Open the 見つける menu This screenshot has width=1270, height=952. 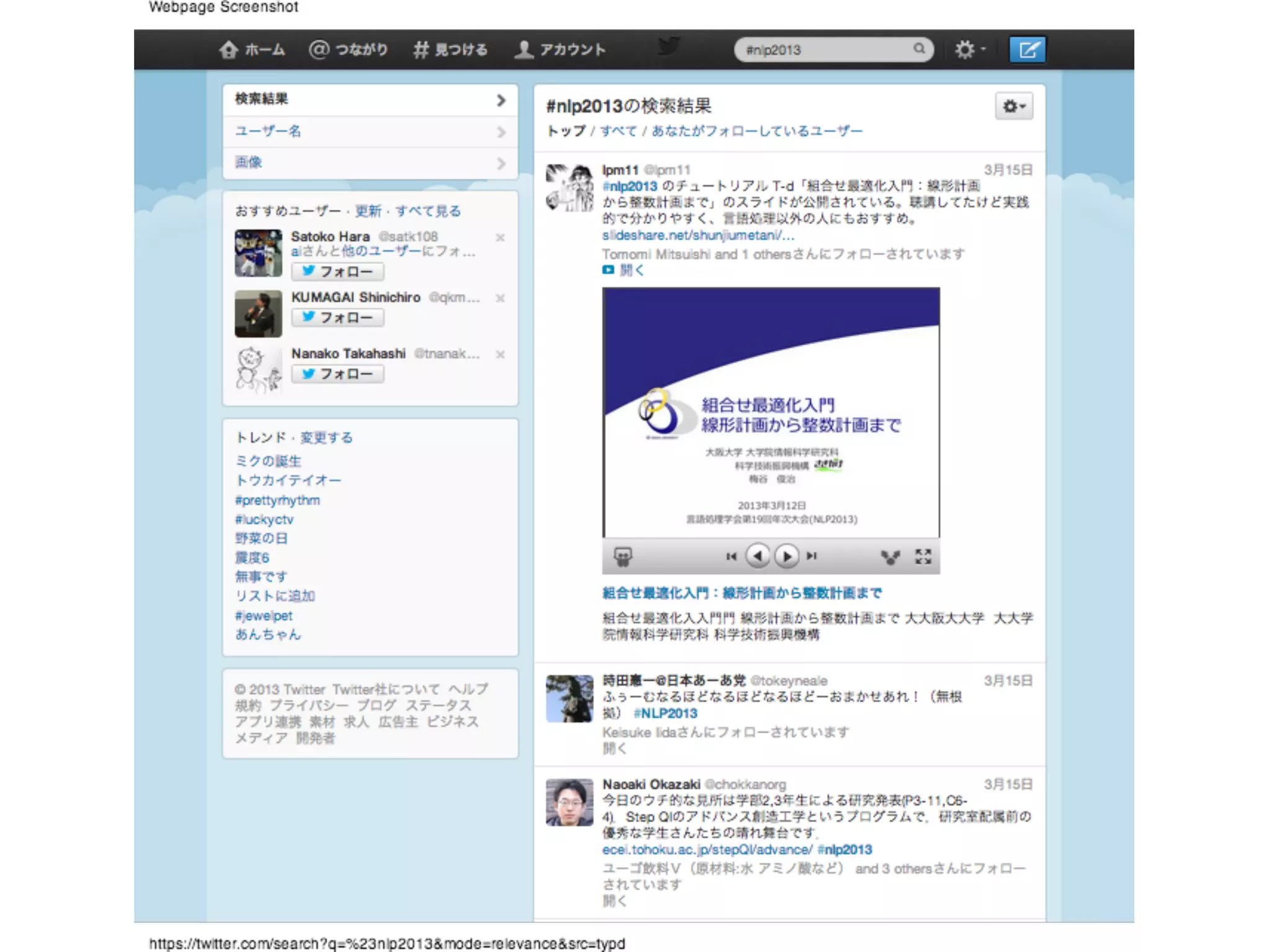[451, 50]
